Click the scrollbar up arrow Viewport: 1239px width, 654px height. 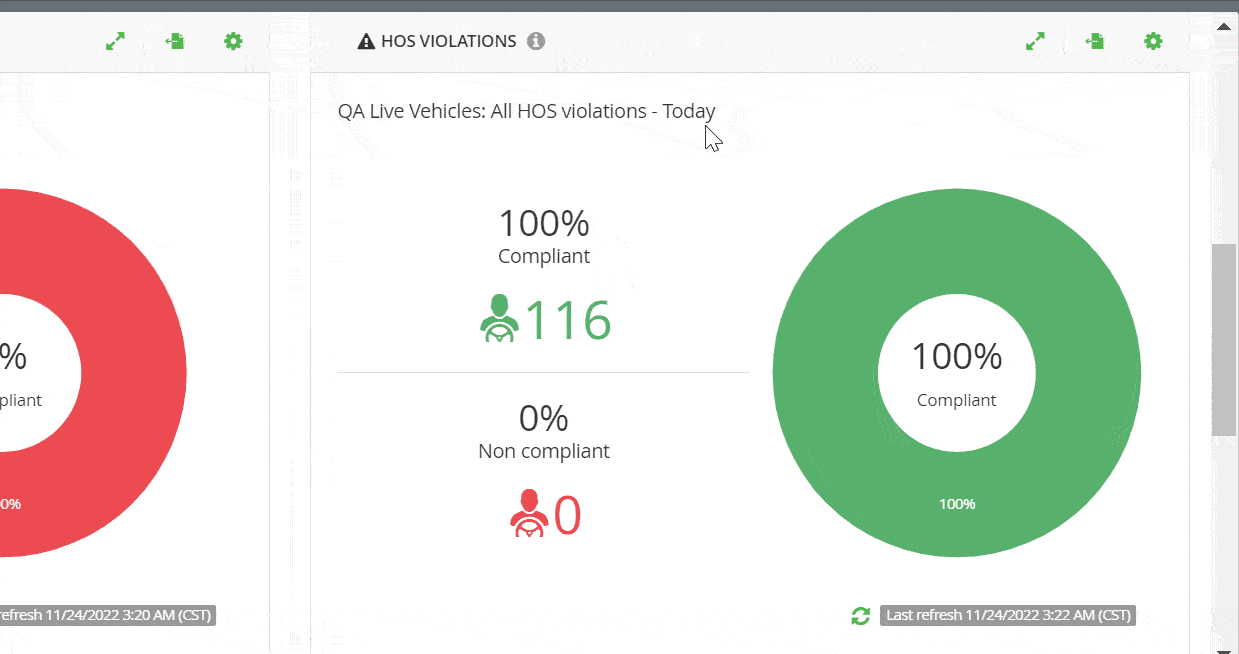(1224, 27)
